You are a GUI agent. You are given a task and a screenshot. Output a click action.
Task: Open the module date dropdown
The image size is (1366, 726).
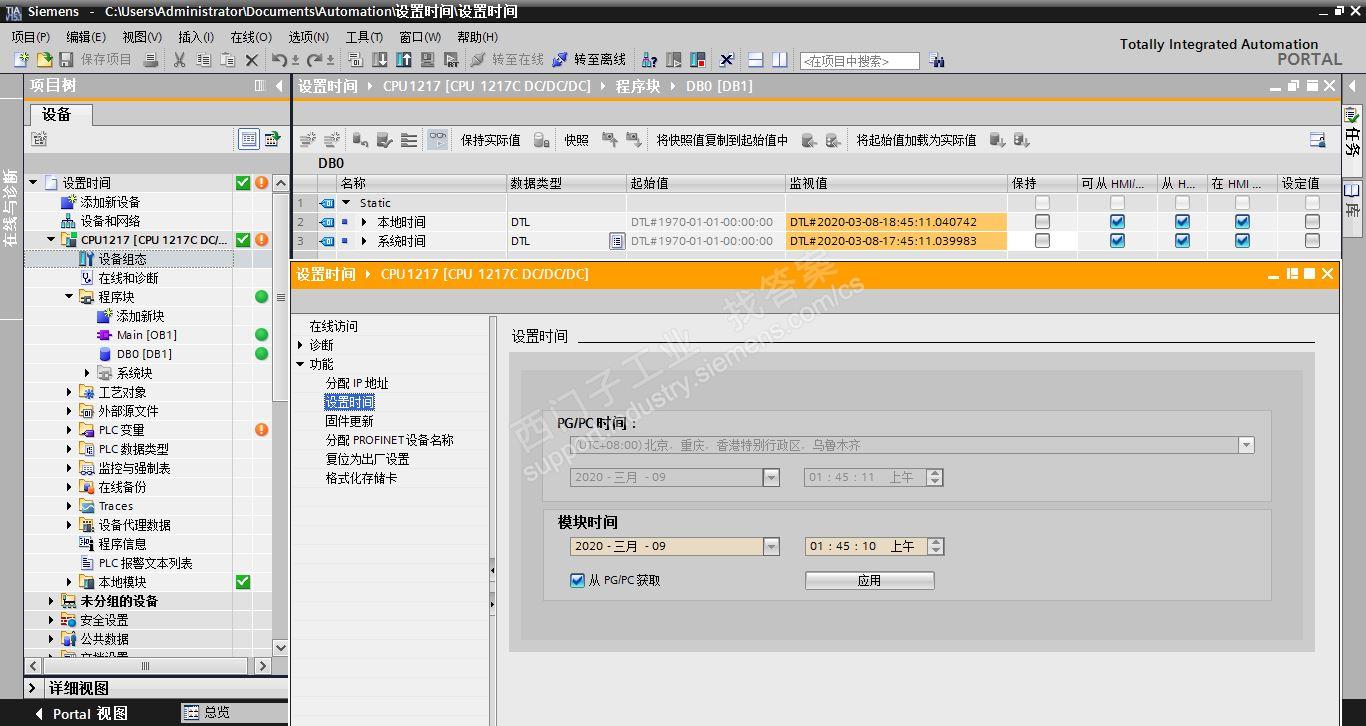(x=771, y=546)
